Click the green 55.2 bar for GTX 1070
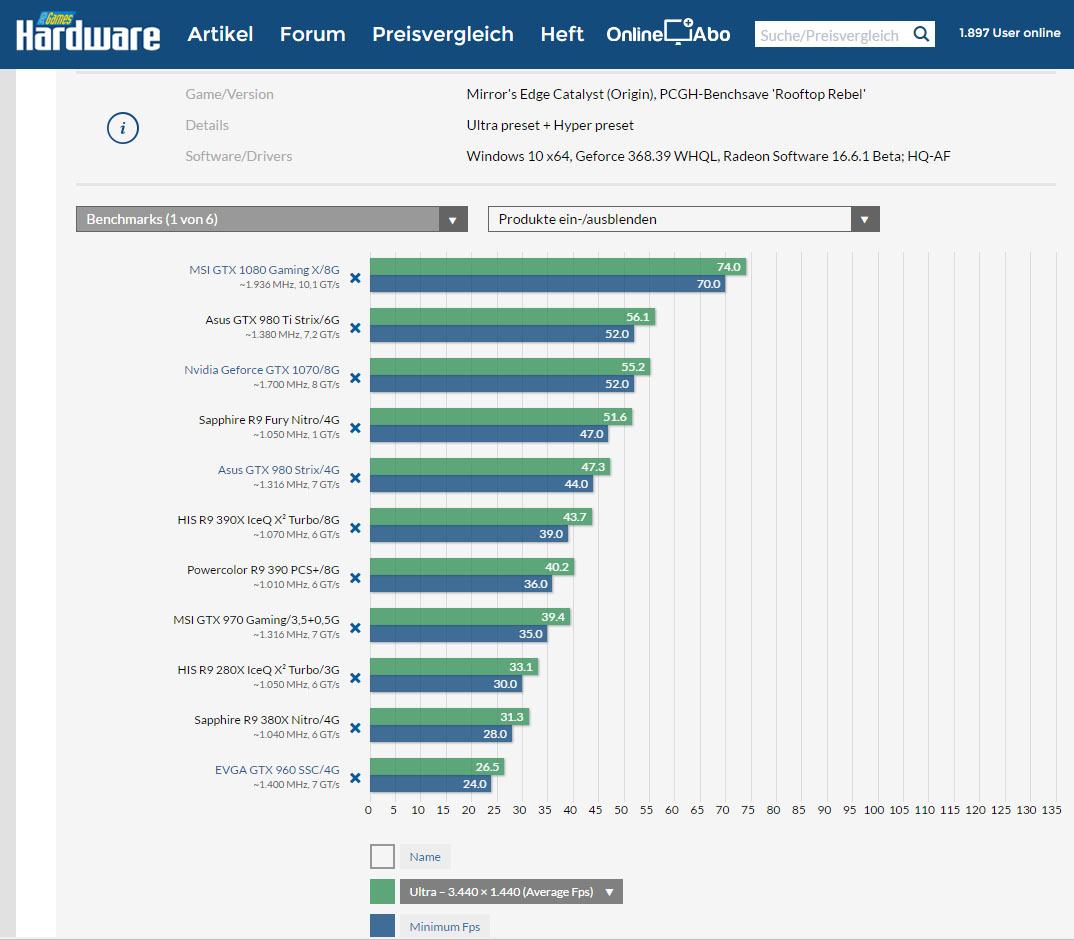This screenshot has width=1074, height=940. pos(510,367)
